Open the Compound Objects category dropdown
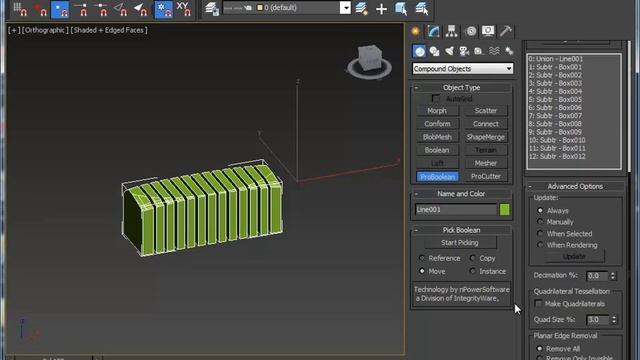The height and width of the screenshot is (360, 640). [462, 69]
